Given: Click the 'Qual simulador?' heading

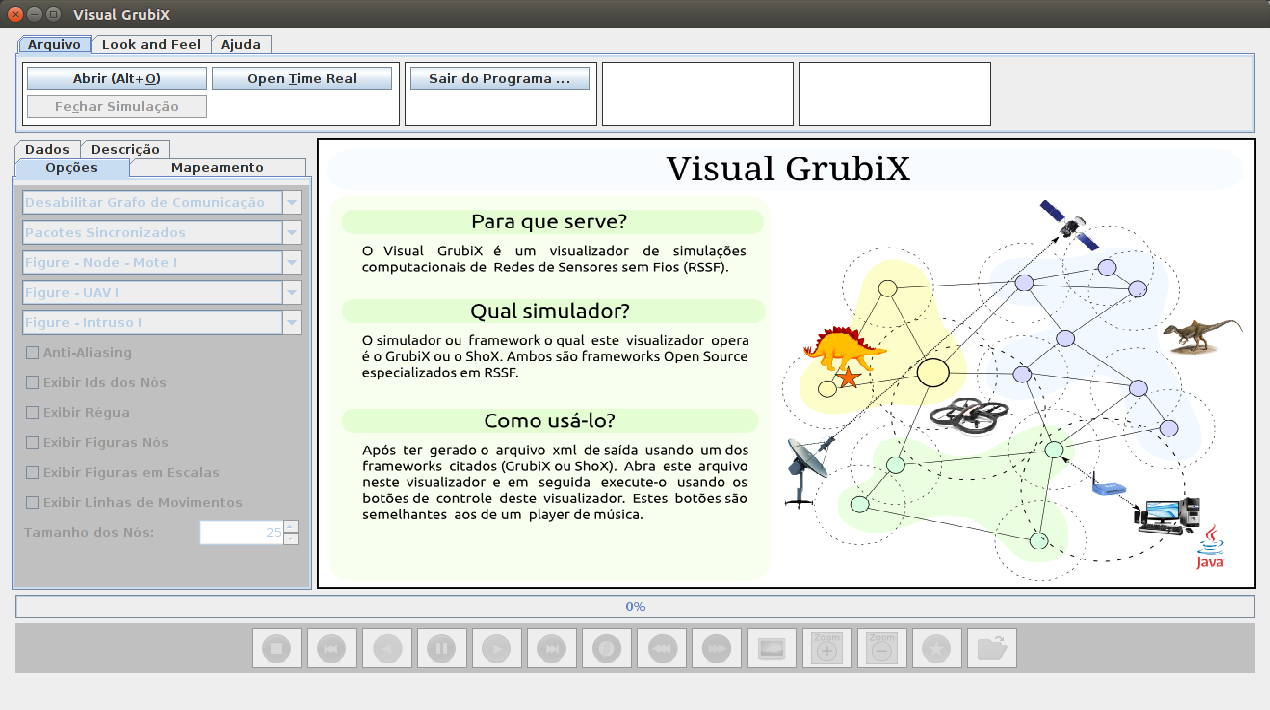Looking at the screenshot, I should click(x=553, y=310).
